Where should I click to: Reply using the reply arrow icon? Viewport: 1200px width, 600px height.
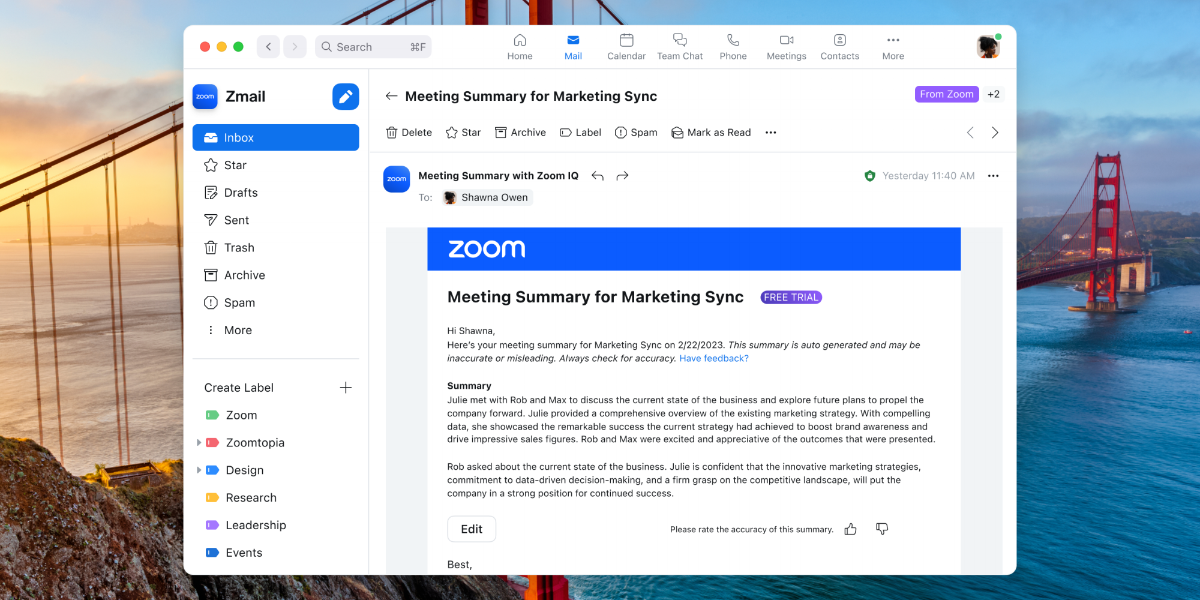(598, 176)
